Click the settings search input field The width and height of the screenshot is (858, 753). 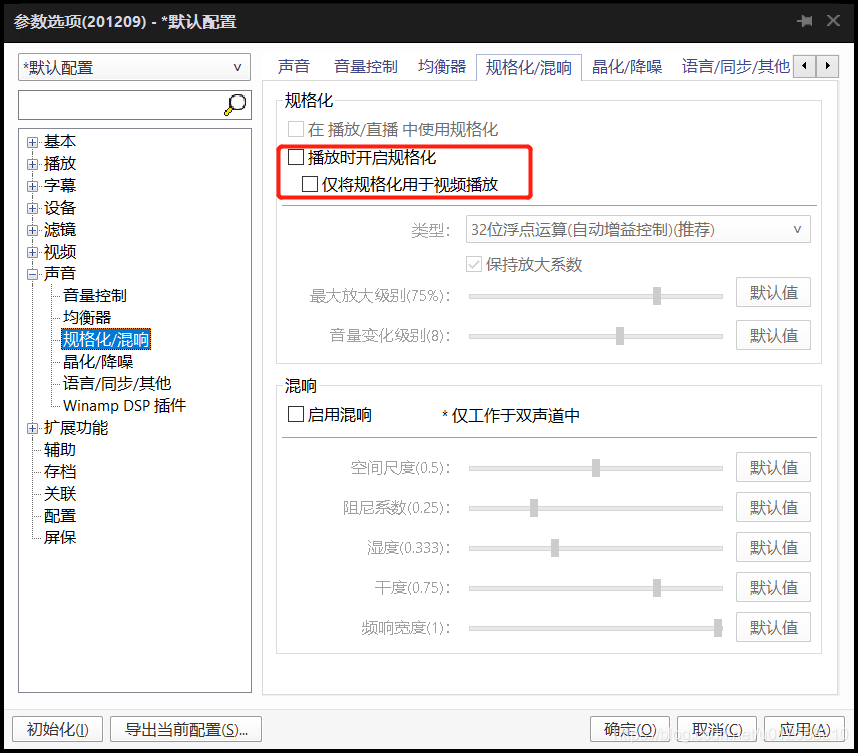[x=120, y=105]
